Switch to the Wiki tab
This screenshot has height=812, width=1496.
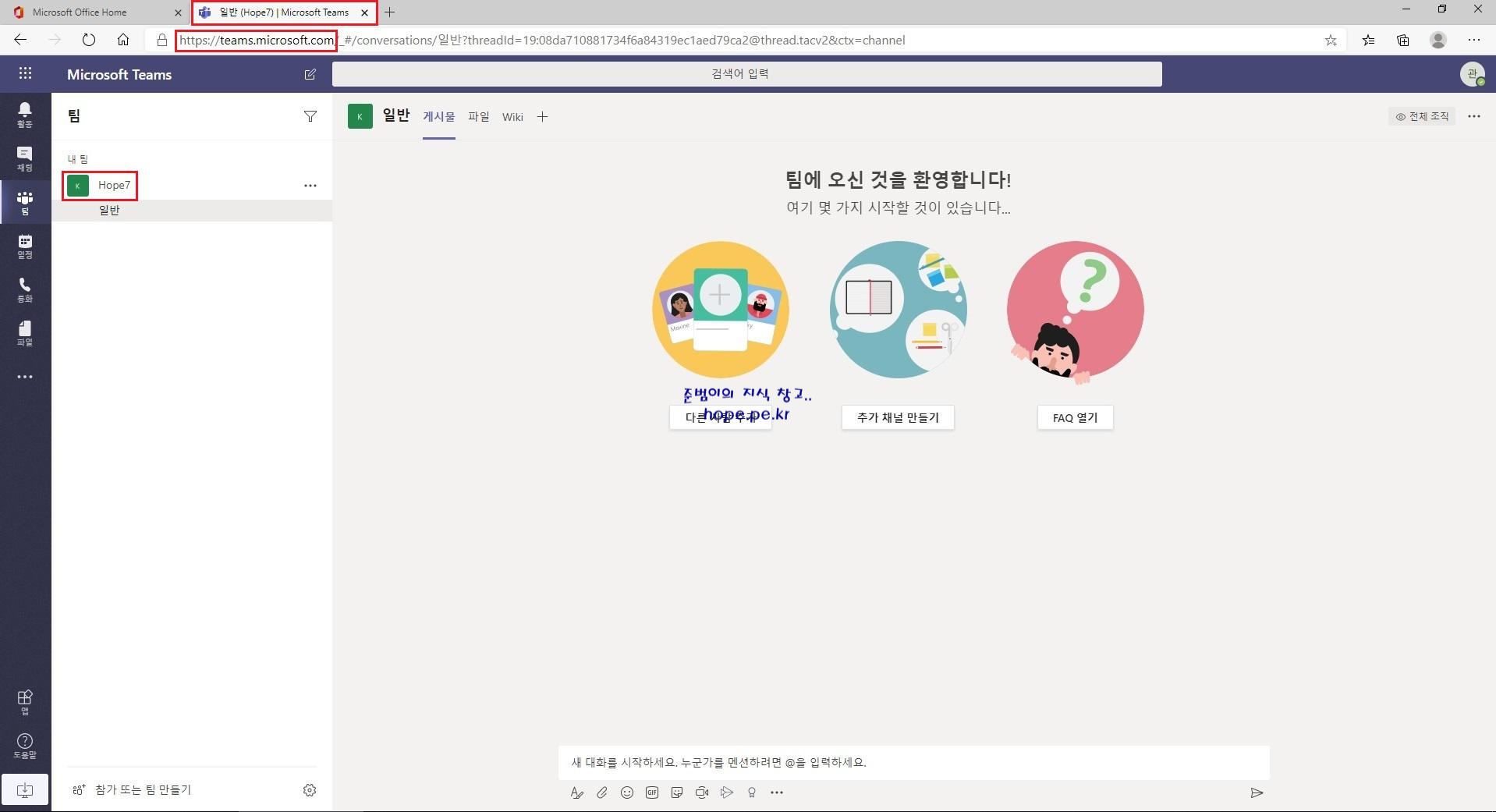click(x=512, y=117)
